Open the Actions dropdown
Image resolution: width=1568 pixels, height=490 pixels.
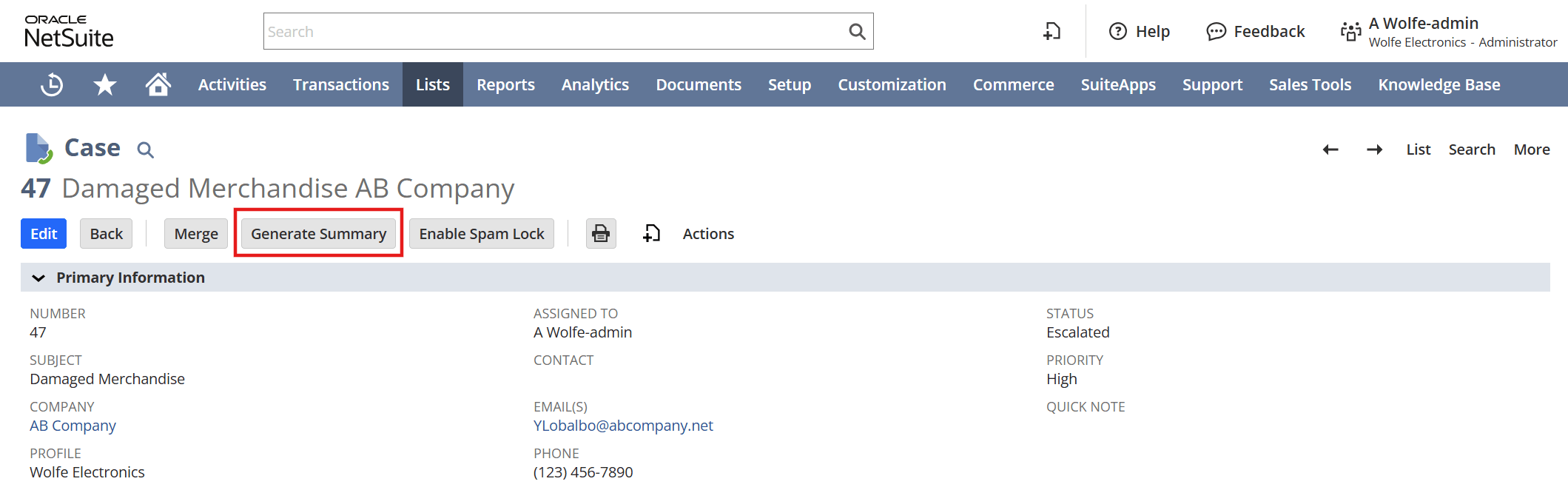tap(707, 233)
